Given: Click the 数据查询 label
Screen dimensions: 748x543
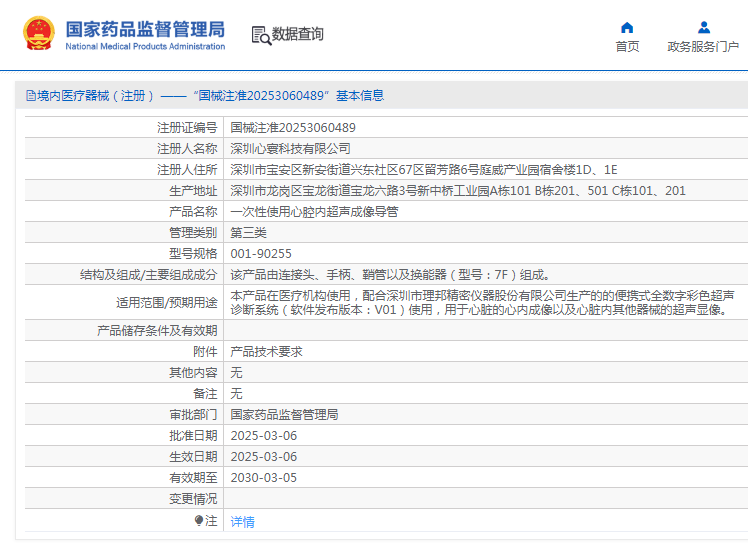Looking at the screenshot, I should [x=298, y=34].
